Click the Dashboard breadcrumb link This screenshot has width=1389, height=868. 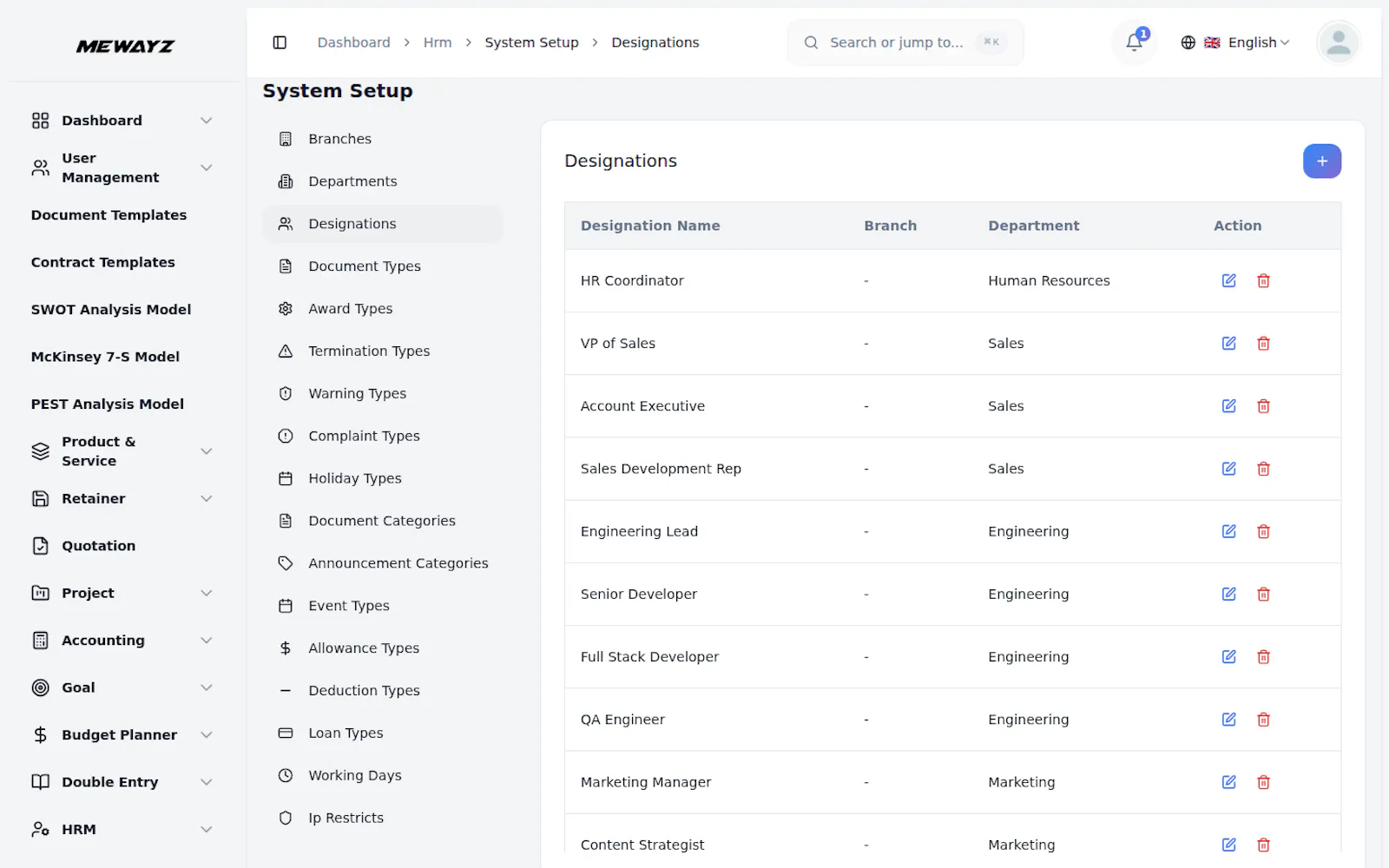tap(353, 43)
